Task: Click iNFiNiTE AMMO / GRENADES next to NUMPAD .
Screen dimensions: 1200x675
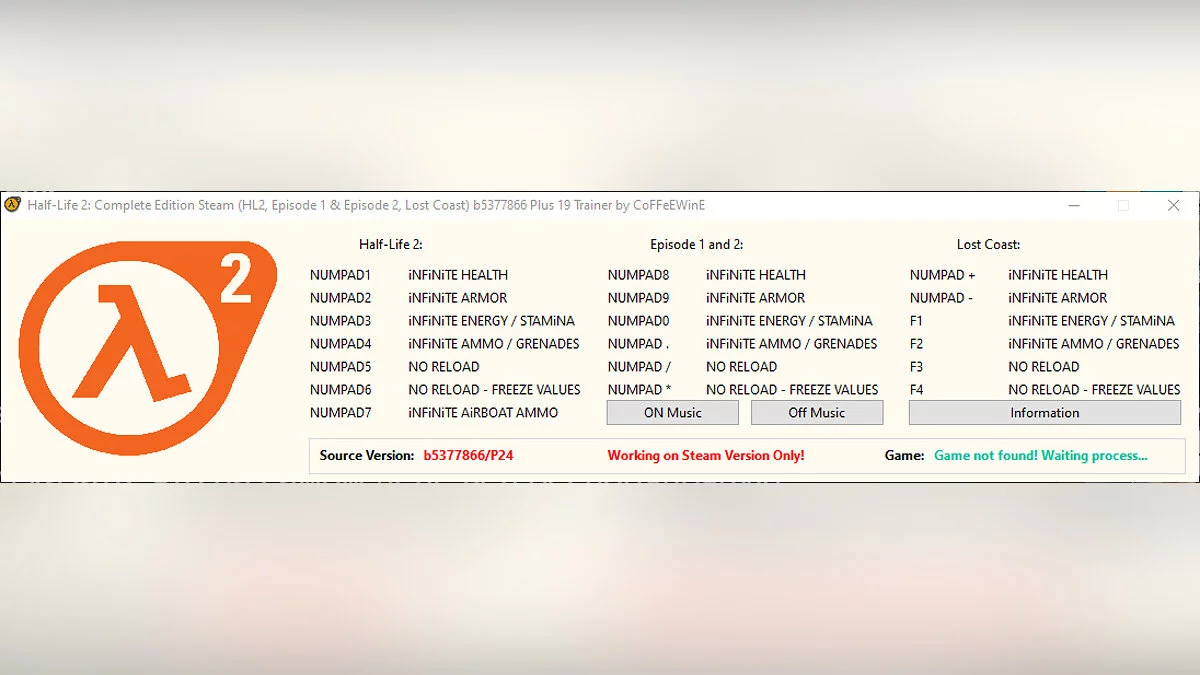Action: [792, 344]
